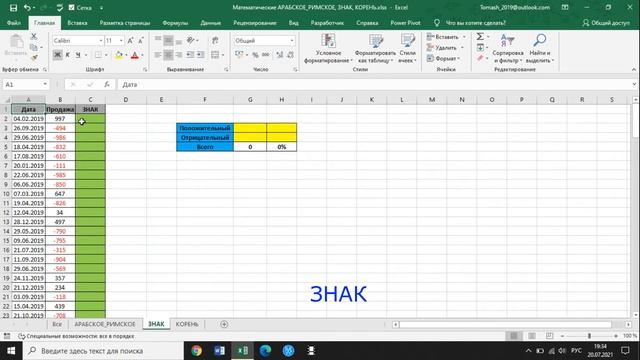Toggle underline formatting
This screenshot has width=640, height=360.
(78, 55)
